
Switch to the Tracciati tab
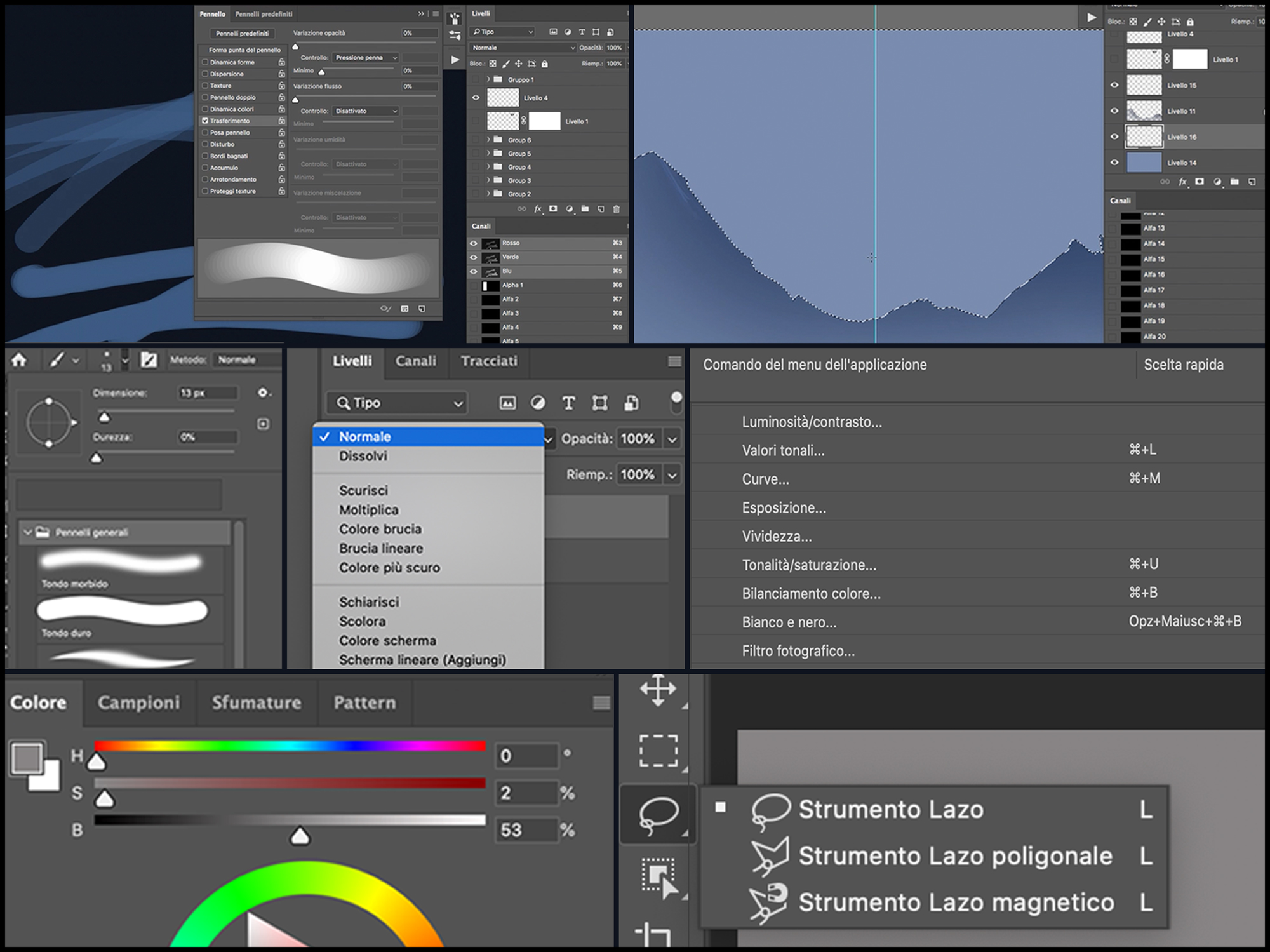[x=489, y=361]
